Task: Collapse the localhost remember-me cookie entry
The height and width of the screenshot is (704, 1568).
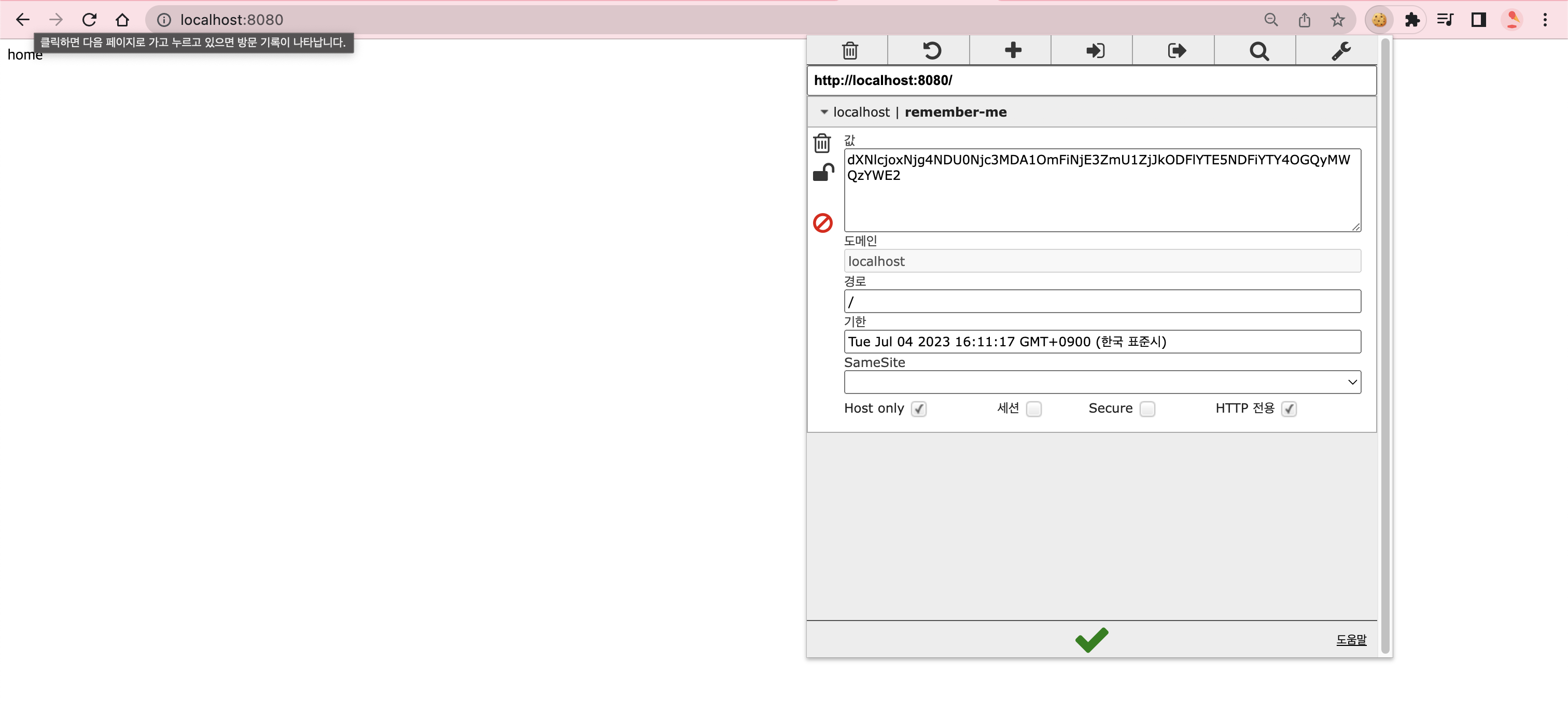Action: pyautogui.click(x=824, y=112)
